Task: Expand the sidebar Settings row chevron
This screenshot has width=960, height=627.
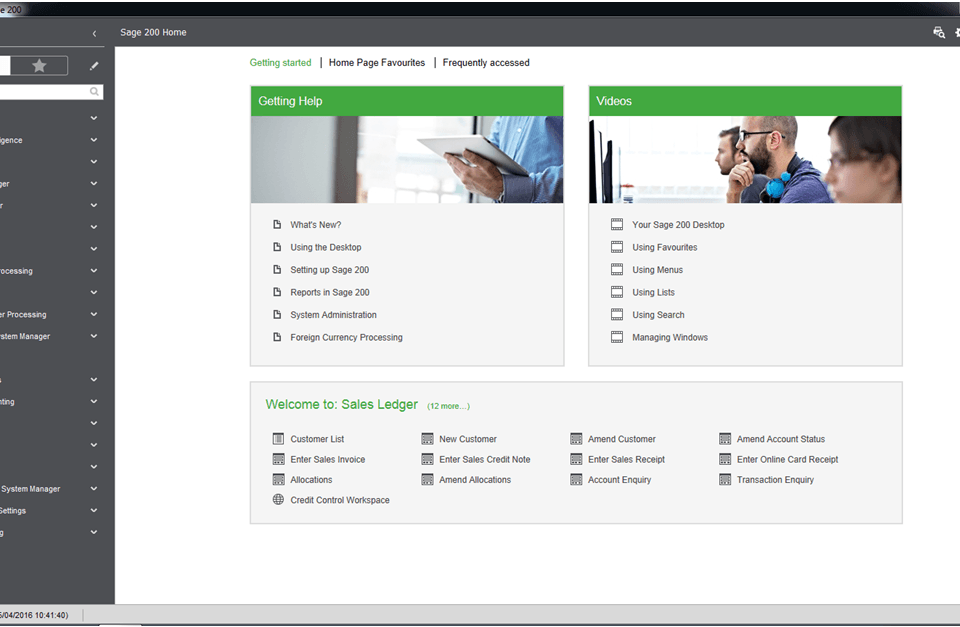Action: 94,510
